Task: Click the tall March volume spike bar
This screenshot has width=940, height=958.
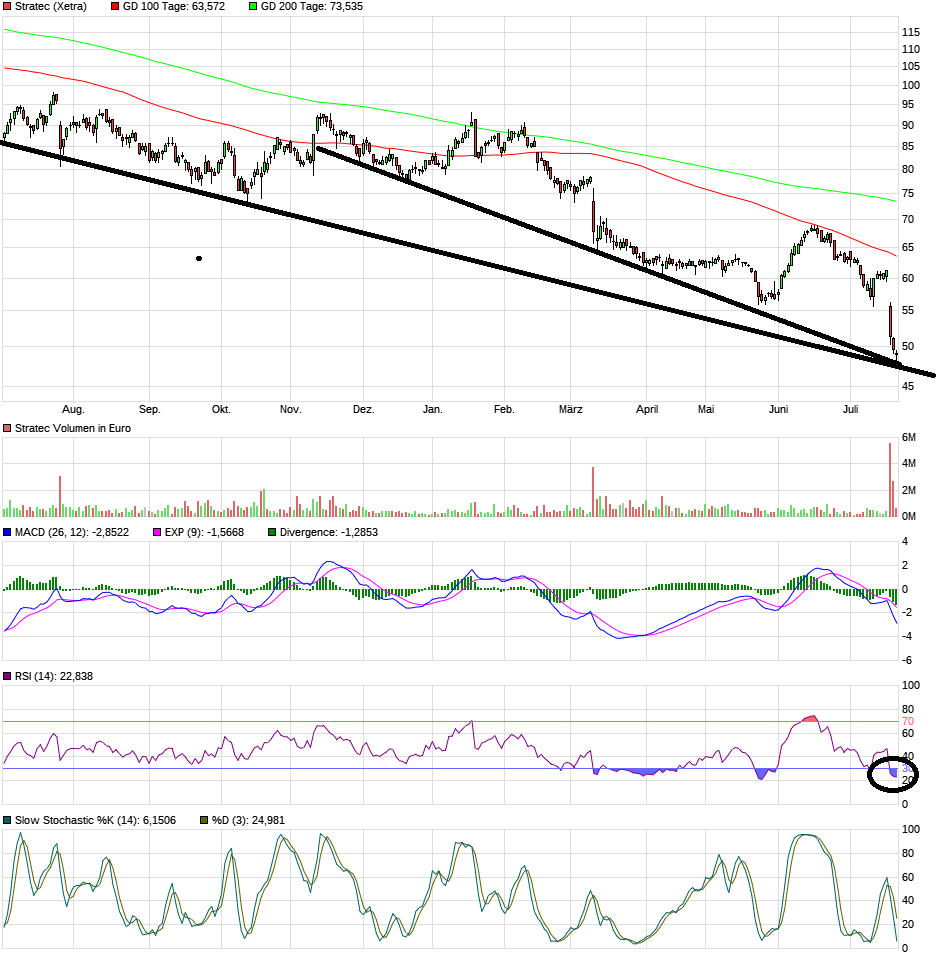Action: click(592, 492)
